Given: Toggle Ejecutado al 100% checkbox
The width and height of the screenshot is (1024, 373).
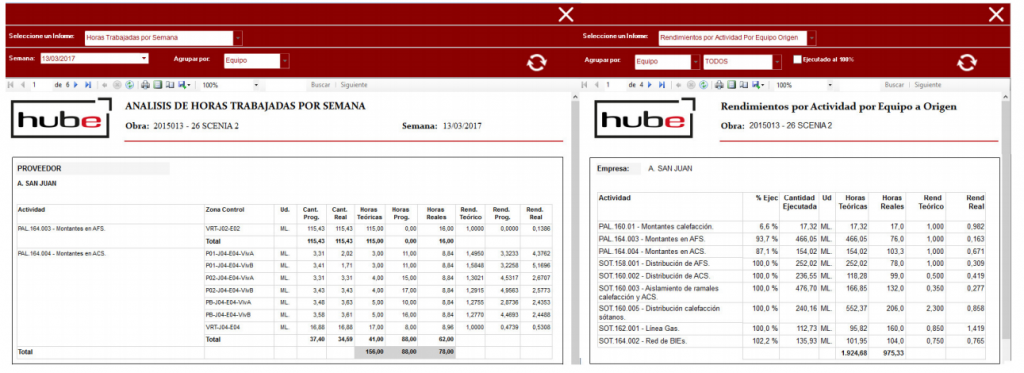Looking at the screenshot, I should click(x=797, y=59).
